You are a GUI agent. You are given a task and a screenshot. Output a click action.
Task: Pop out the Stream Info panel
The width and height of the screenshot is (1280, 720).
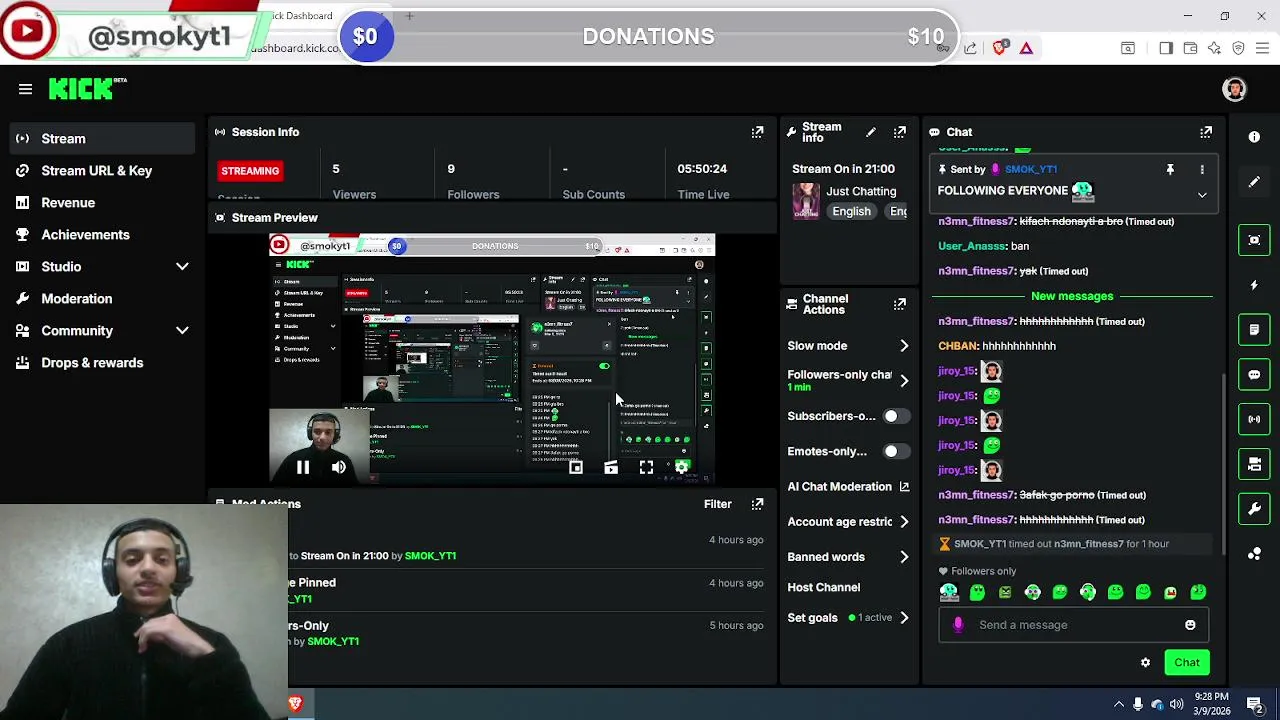pyautogui.click(x=900, y=132)
